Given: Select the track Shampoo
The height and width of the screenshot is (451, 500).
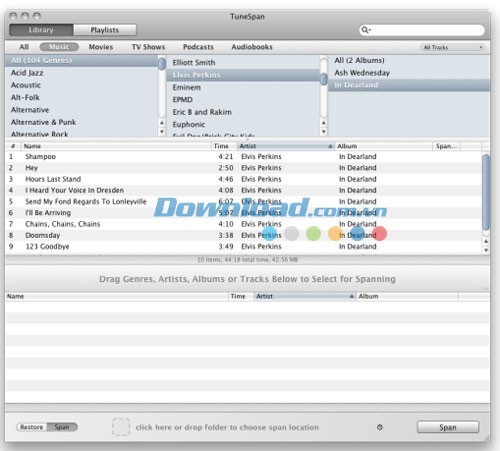Looking at the screenshot, I should 243,156.
